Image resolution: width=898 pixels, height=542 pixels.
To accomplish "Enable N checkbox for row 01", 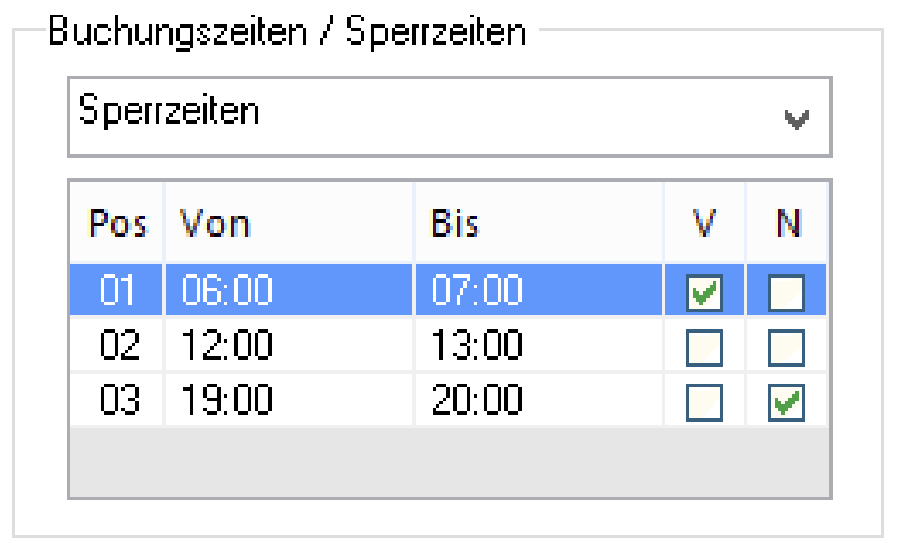I will coord(786,293).
